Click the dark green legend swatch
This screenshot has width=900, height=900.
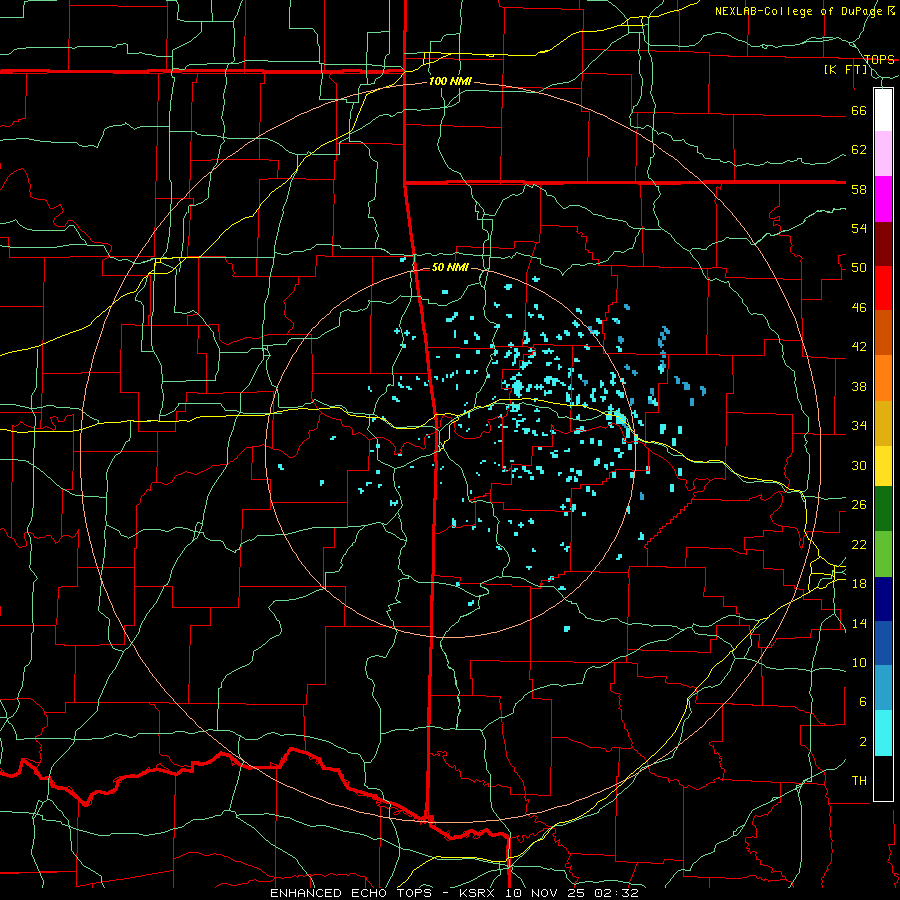pyautogui.click(x=883, y=509)
